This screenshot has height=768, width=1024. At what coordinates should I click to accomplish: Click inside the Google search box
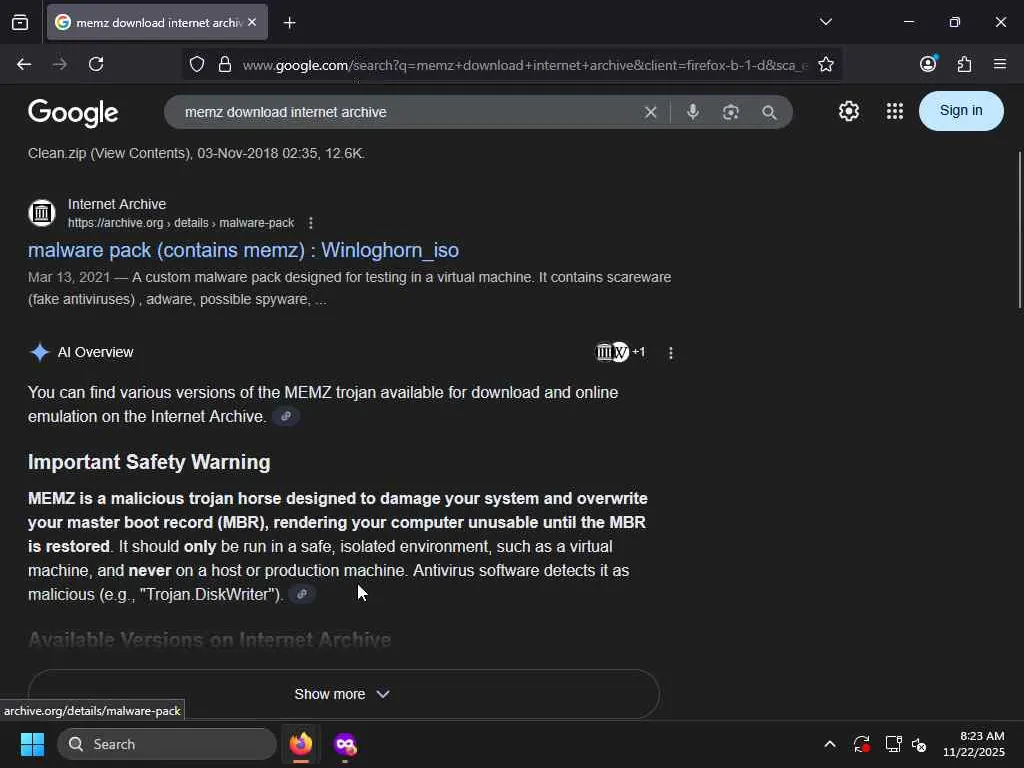405,112
